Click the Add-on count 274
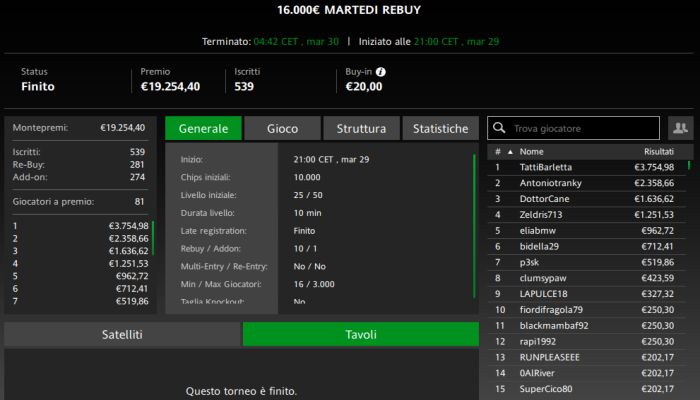700x400 pixels. coord(137,177)
